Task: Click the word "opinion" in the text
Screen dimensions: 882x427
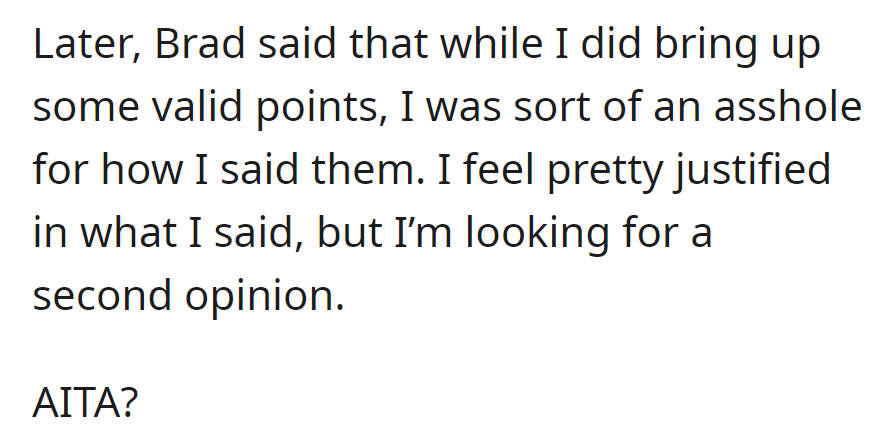Action: pos(264,293)
